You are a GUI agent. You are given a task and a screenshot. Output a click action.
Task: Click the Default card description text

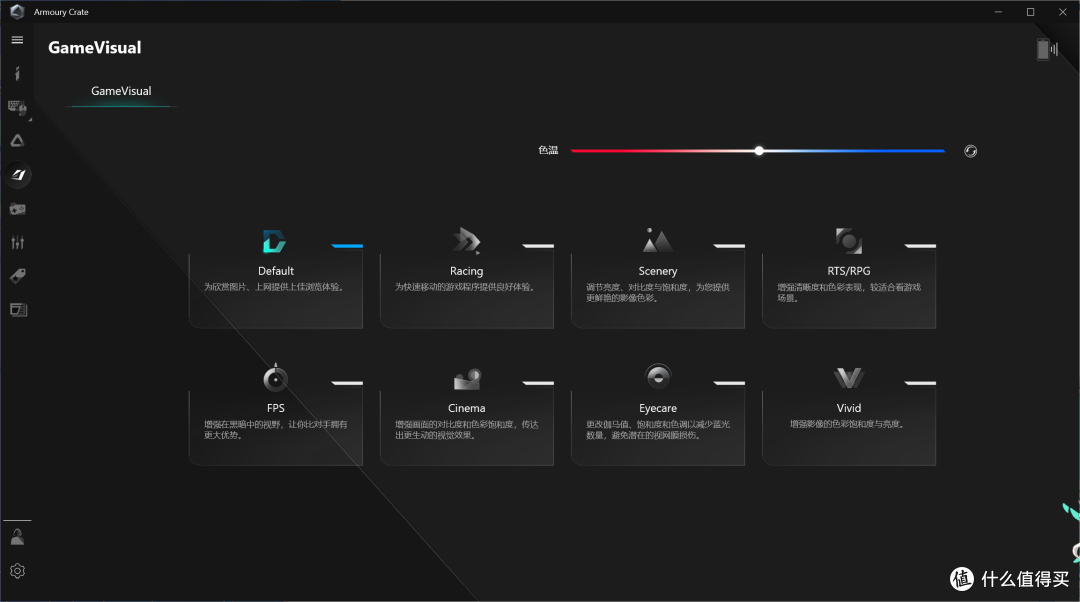coord(274,287)
